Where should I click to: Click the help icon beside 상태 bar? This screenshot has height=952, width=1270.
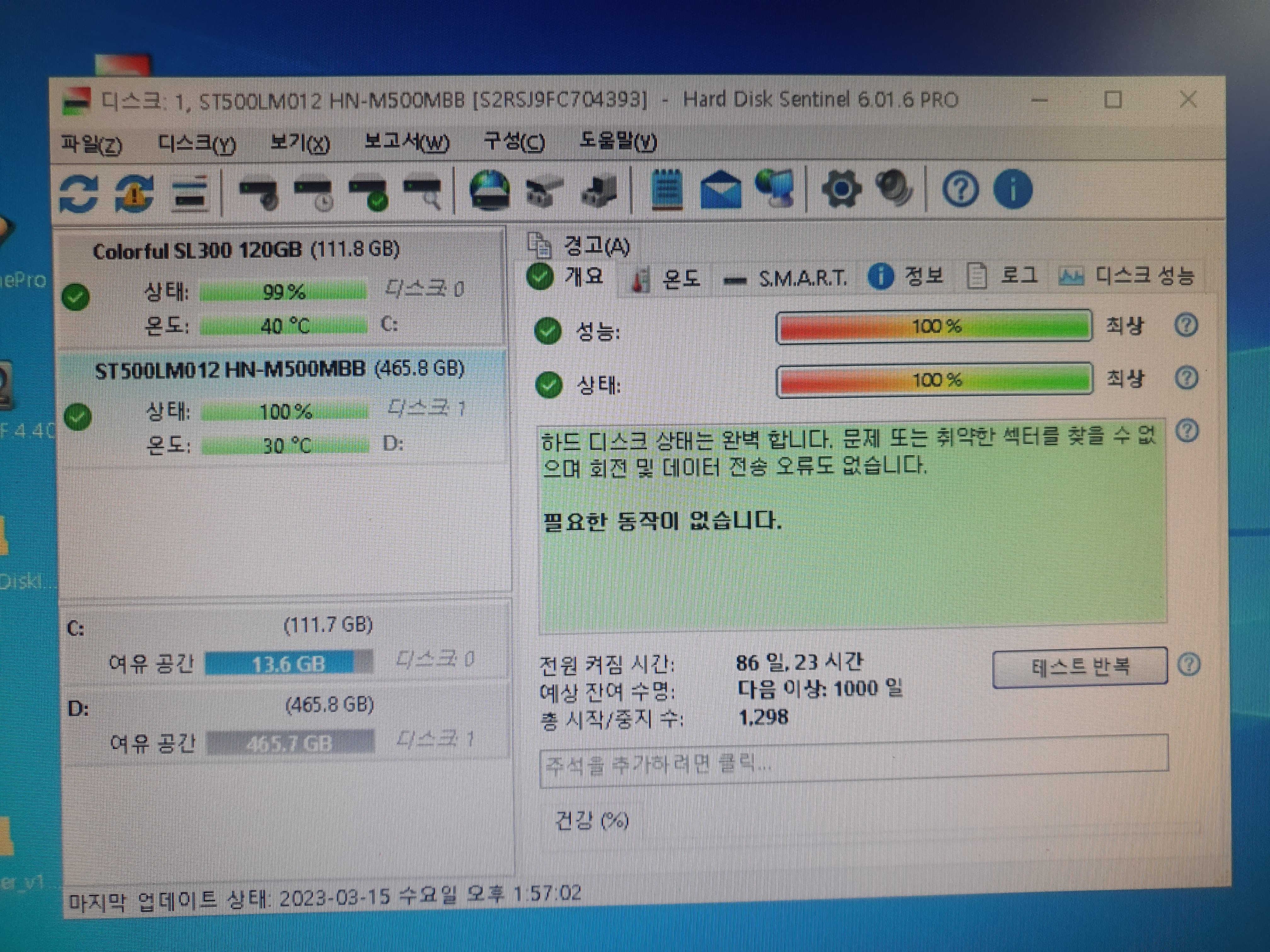point(1187,377)
